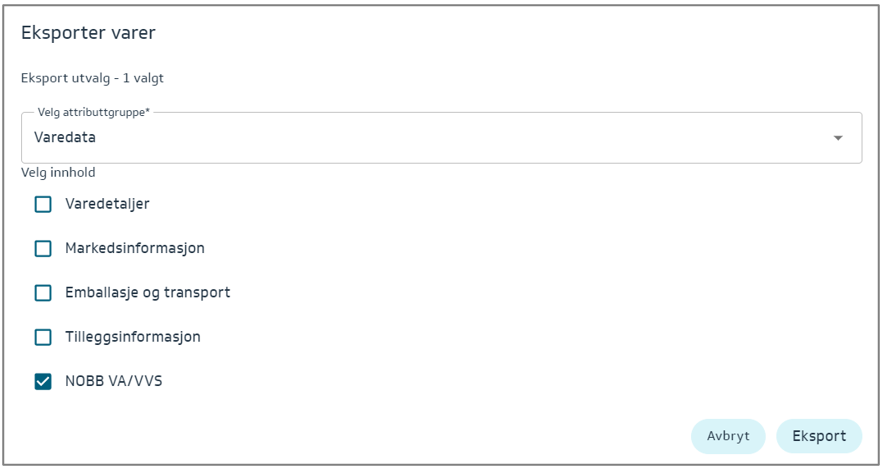This screenshot has width=885, height=469.
Task: Click the Eksport button
Action: 819,436
